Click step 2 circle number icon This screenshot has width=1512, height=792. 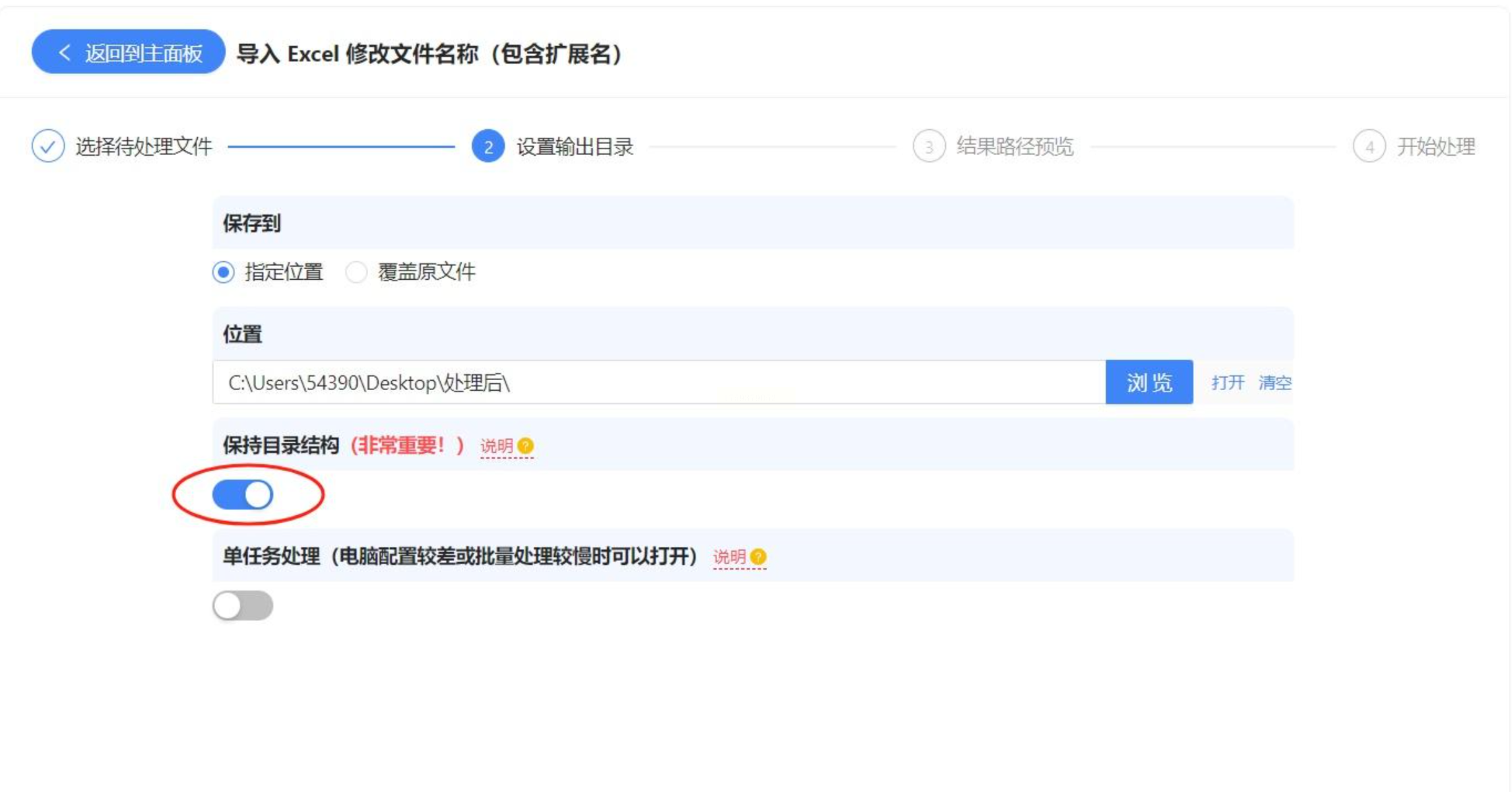(488, 146)
